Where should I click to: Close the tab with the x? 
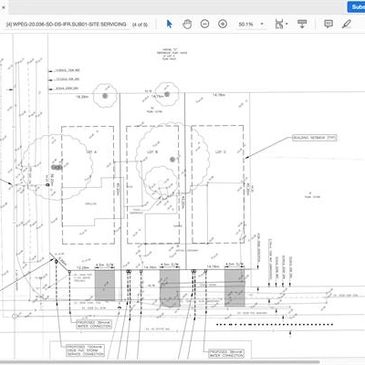pyautogui.click(x=3, y=7)
